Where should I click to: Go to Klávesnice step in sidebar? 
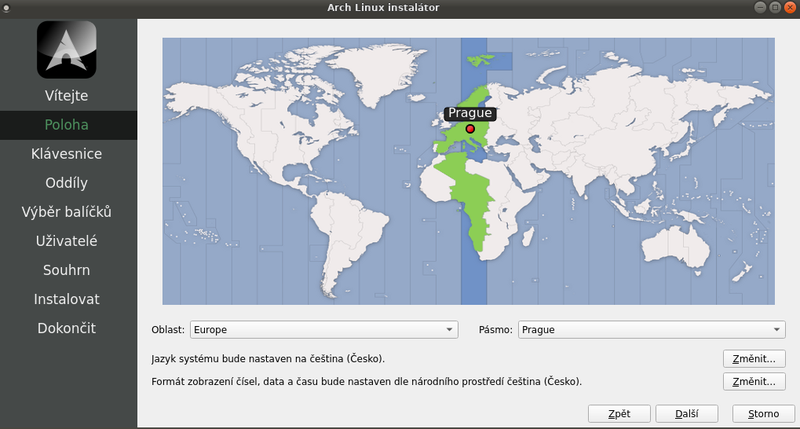pos(67,154)
